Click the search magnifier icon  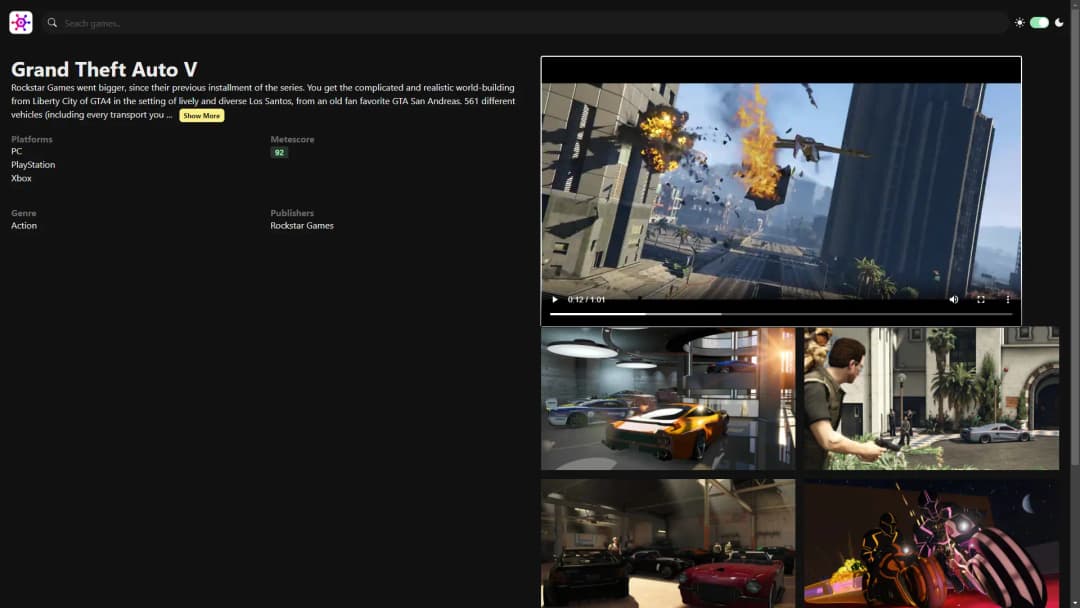[x=52, y=23]
